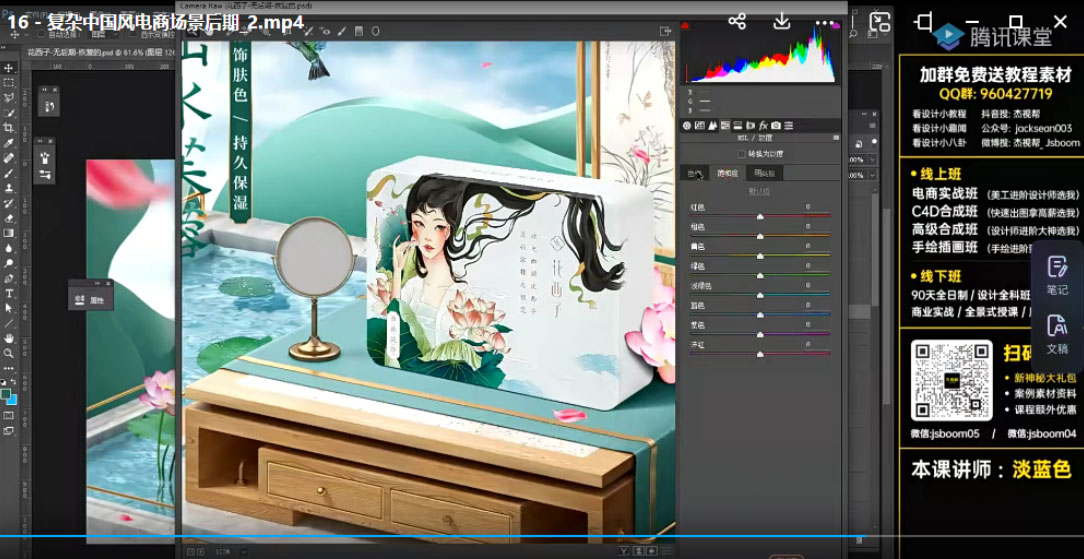Open the Split Toning panel icon
This screenshot has width=1084, height=559.
(x=738, y=125)
